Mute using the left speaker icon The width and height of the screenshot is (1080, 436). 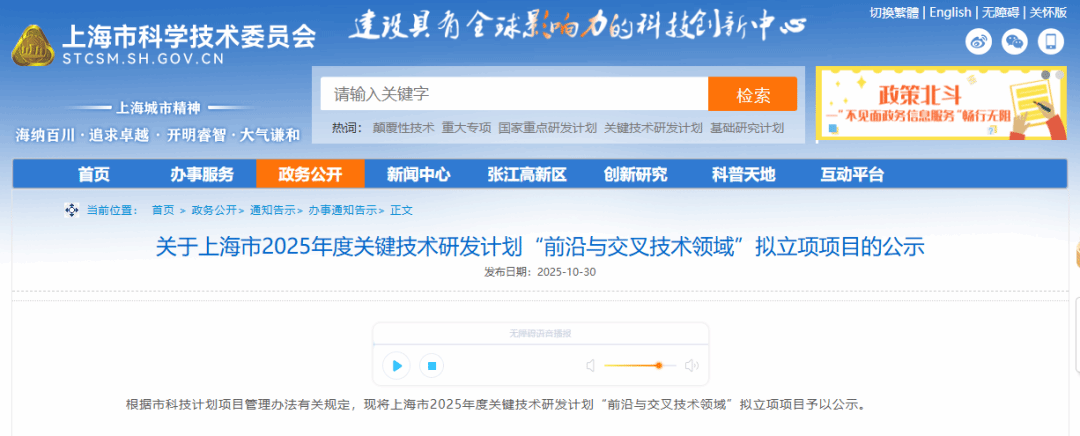pos(590,366)
